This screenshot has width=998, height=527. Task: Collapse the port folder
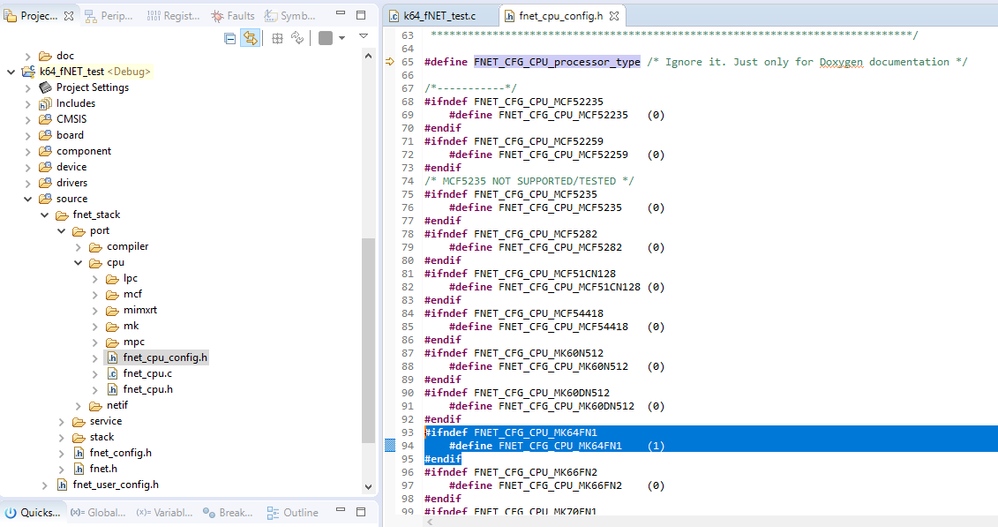(61, 231)
